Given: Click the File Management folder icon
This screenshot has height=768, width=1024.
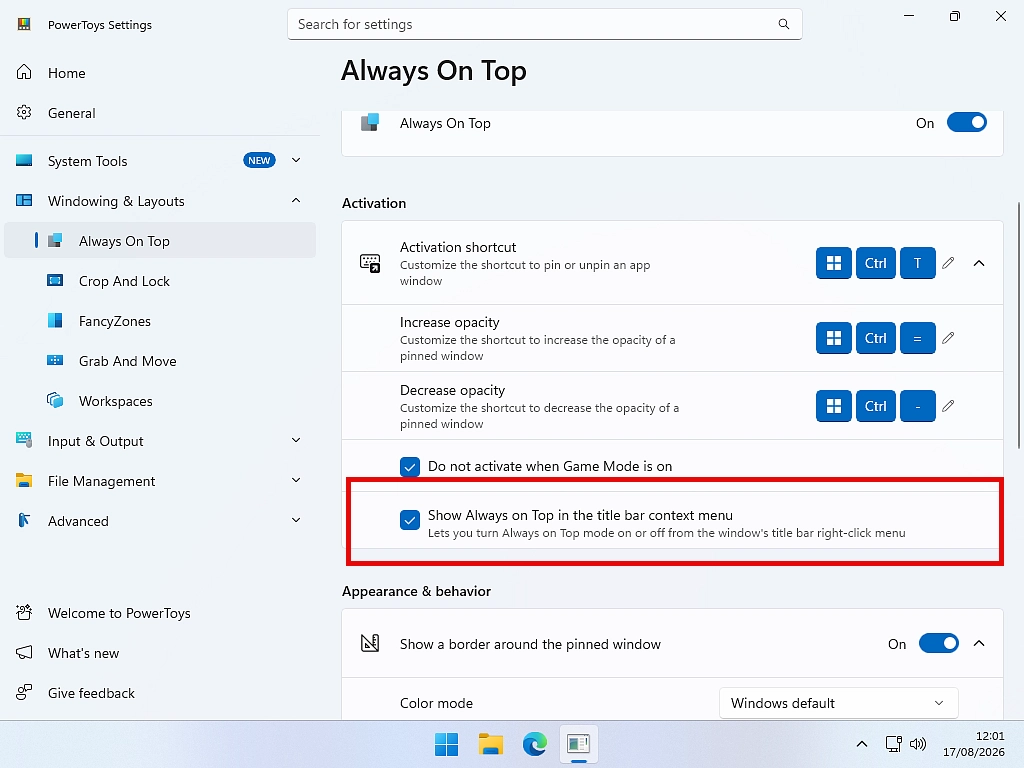Looking at the screenshot, I should tap(24, 481).
